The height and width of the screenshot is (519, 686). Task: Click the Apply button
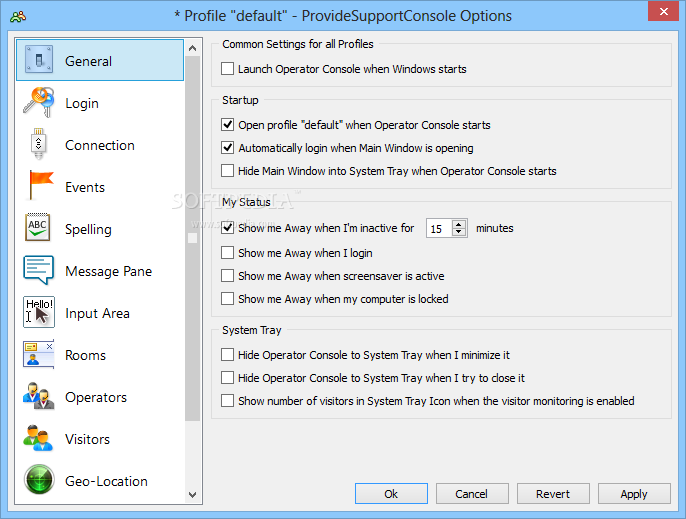(x=634, y=494)
